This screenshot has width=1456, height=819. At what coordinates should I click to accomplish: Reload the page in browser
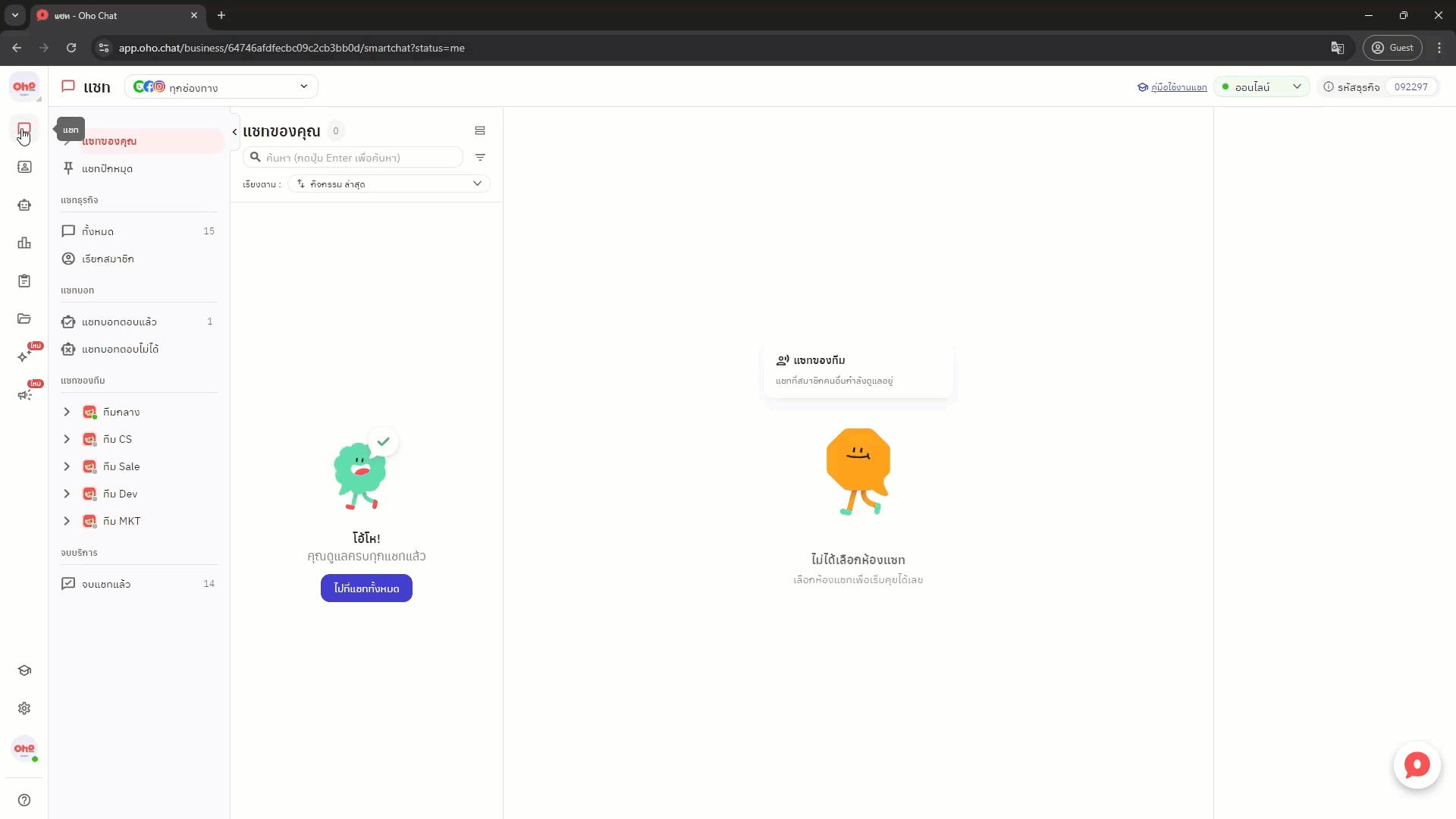pyautogui.click(x=71, y=48)
